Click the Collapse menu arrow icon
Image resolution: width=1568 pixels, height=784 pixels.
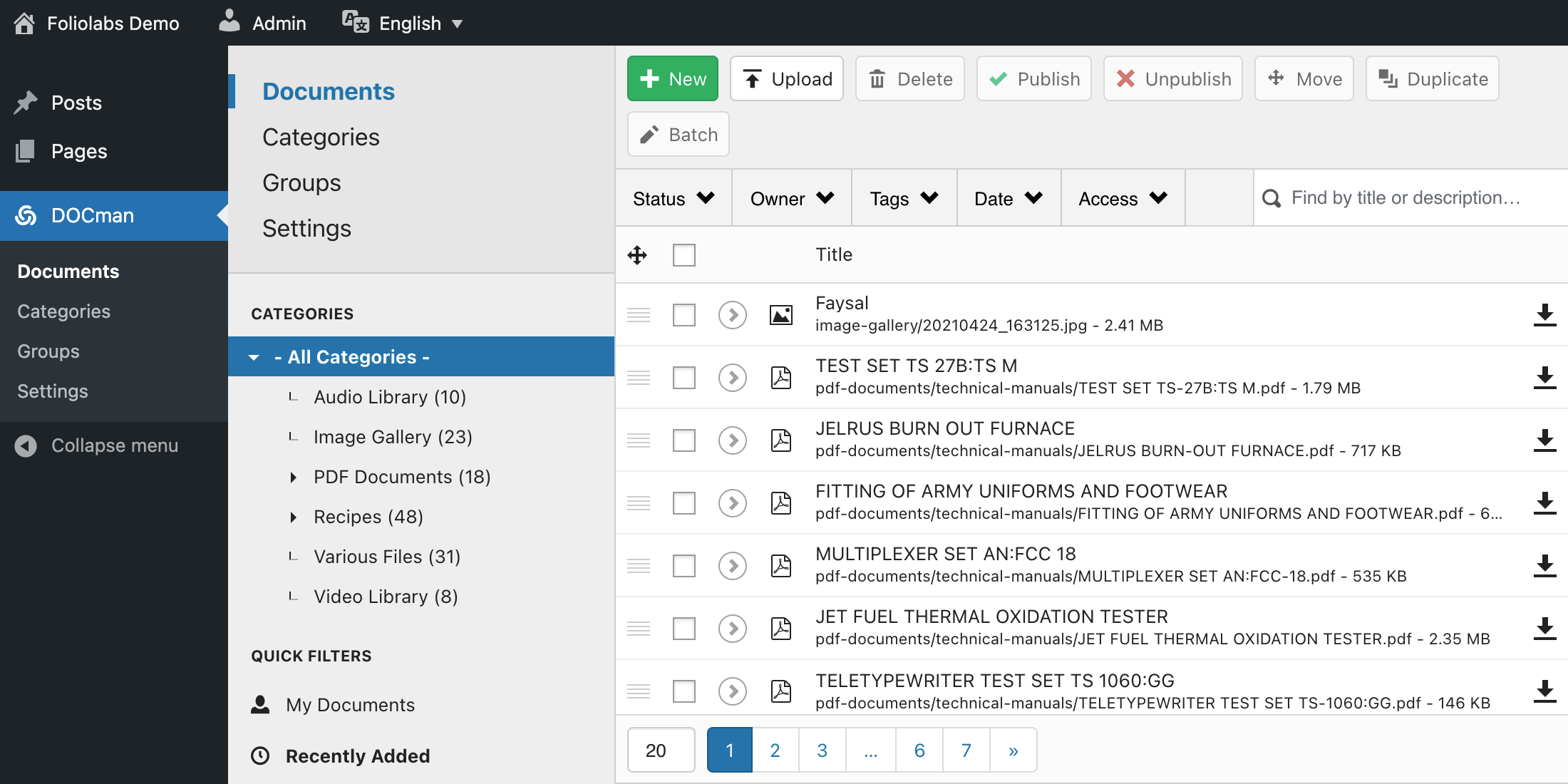pos(26,445)
